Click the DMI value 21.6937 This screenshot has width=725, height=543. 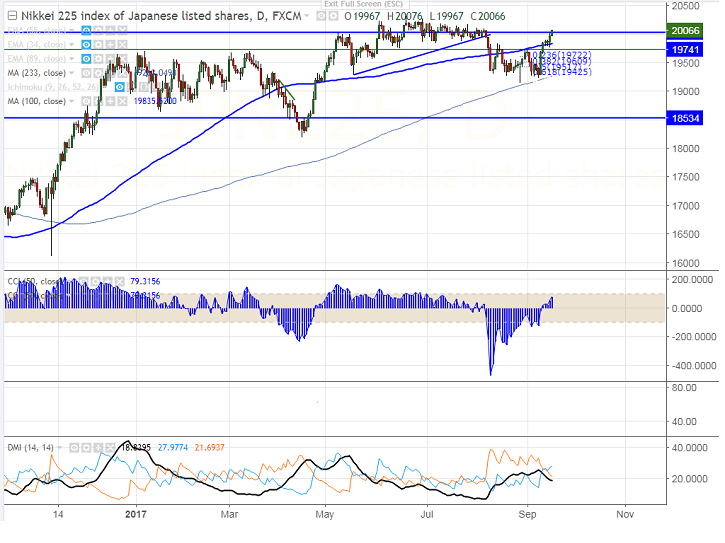click(x=209, y=448)
